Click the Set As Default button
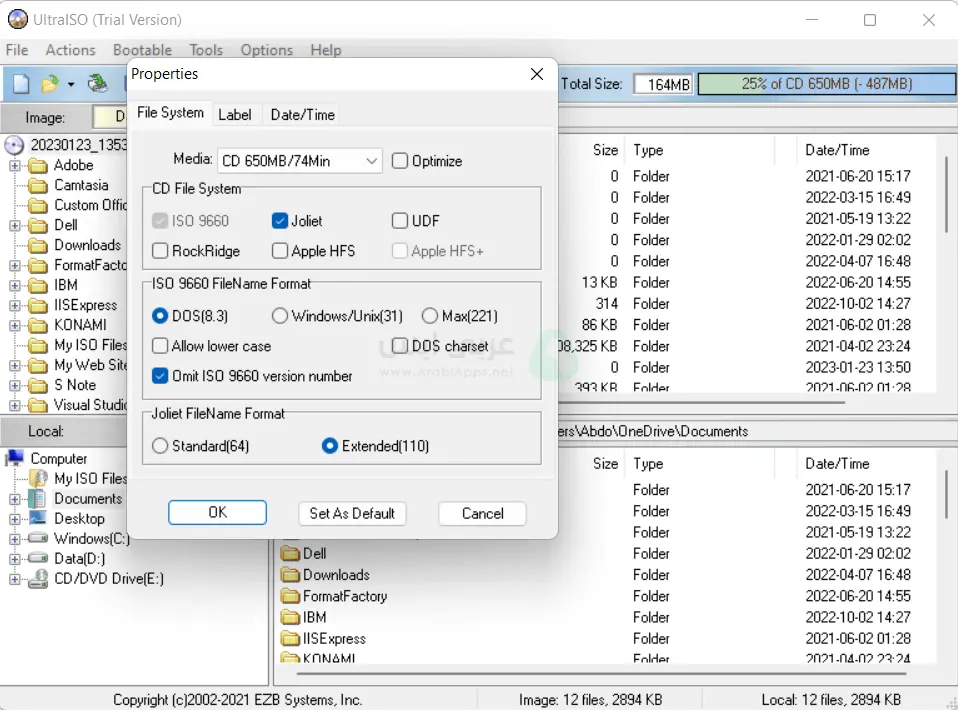Image resolution: width=958 pixels, height=710 pixels. tap(352, 514)
